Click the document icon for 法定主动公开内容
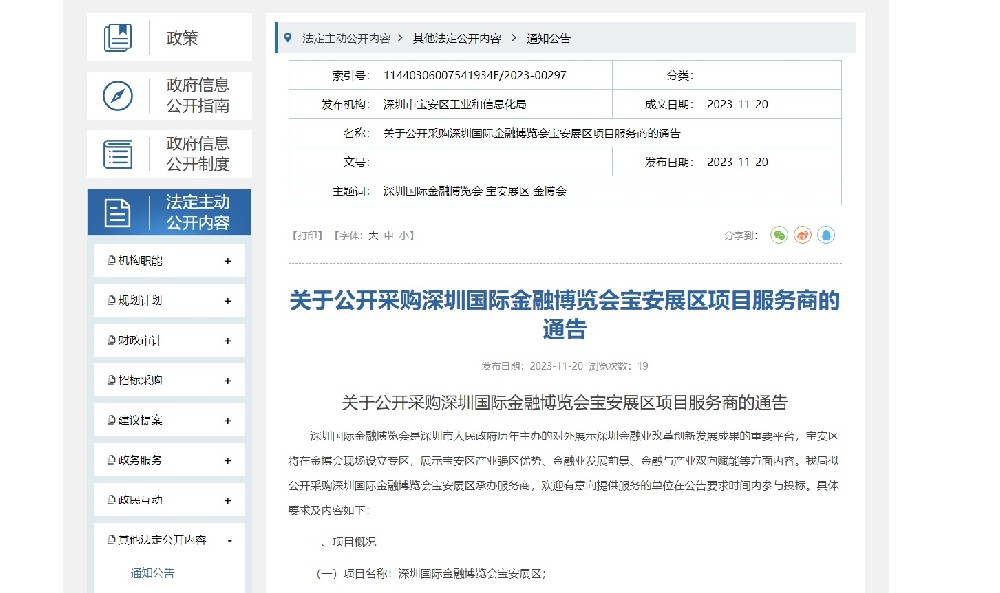The width and height of the screenshot is (1000, 593). pos(117,212)
